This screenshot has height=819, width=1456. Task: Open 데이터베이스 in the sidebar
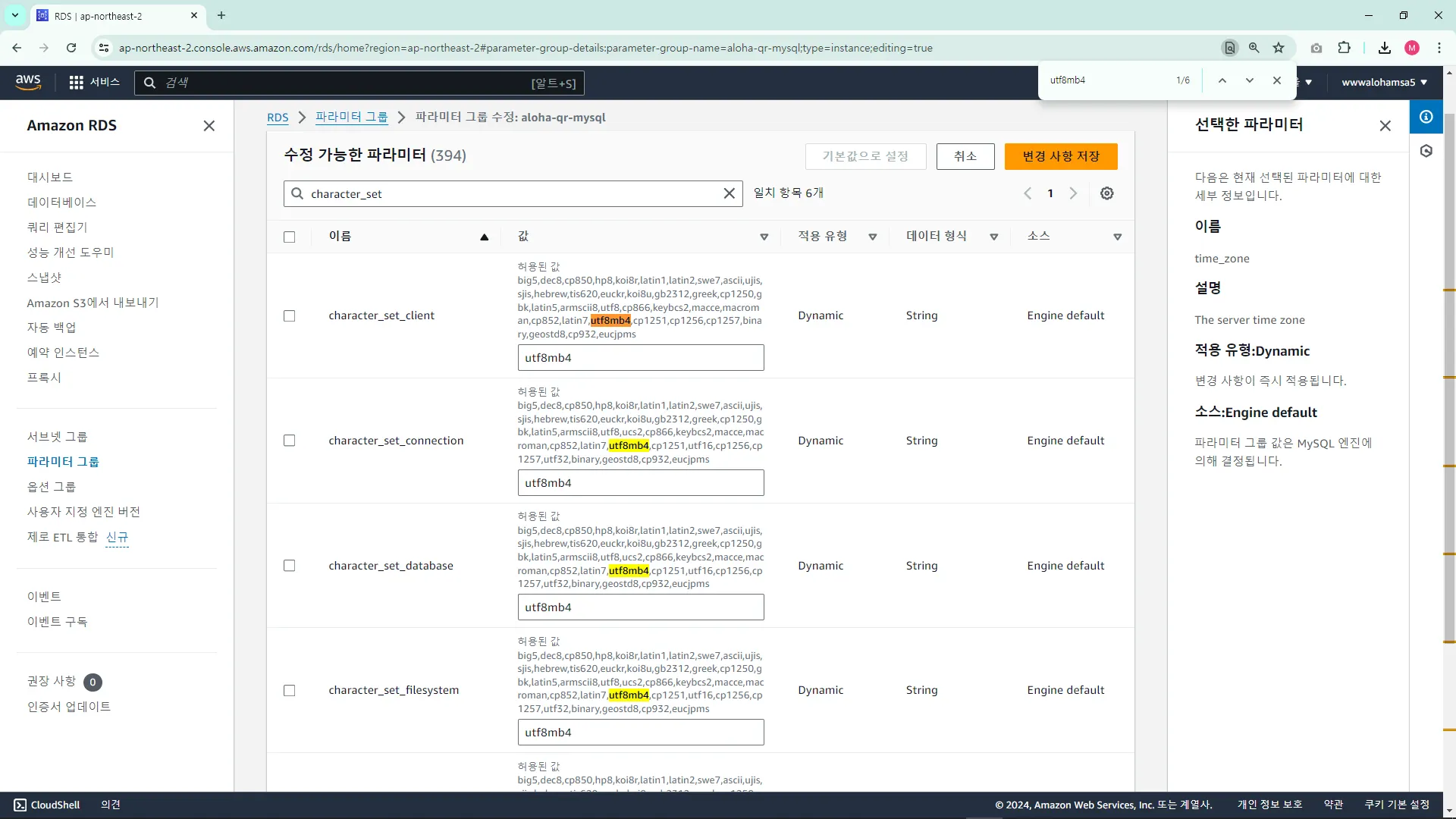(x=61, y=202)
